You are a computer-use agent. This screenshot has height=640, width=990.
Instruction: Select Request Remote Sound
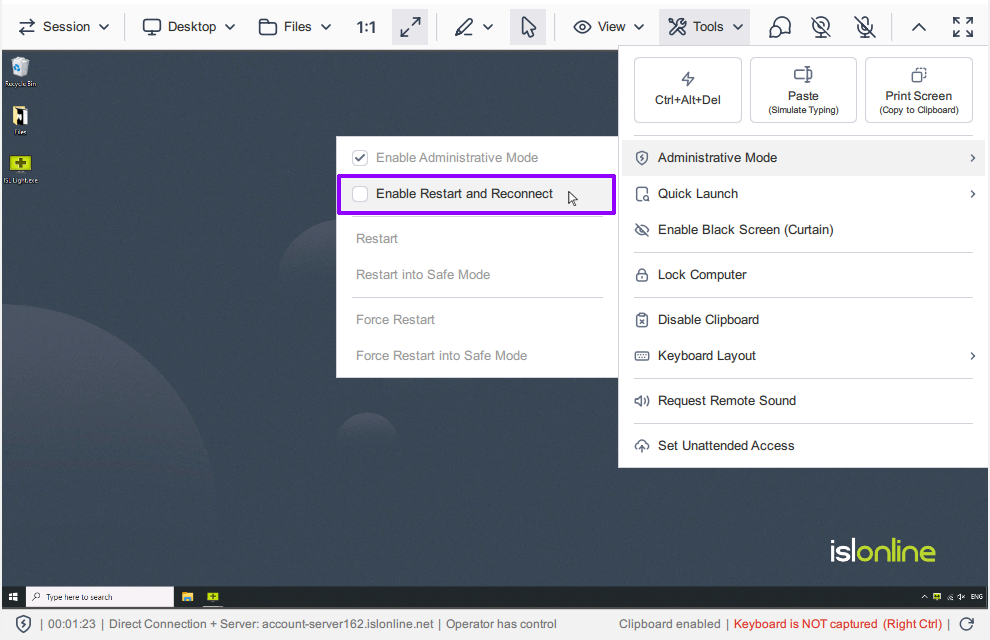tap(804, 400)
